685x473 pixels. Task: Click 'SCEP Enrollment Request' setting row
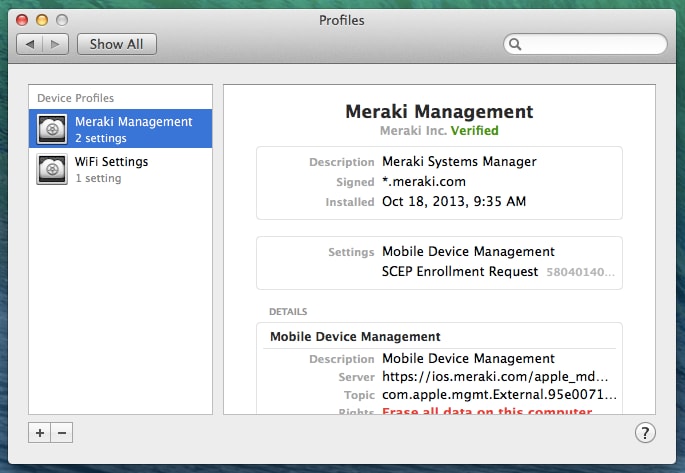pos(460,272)
